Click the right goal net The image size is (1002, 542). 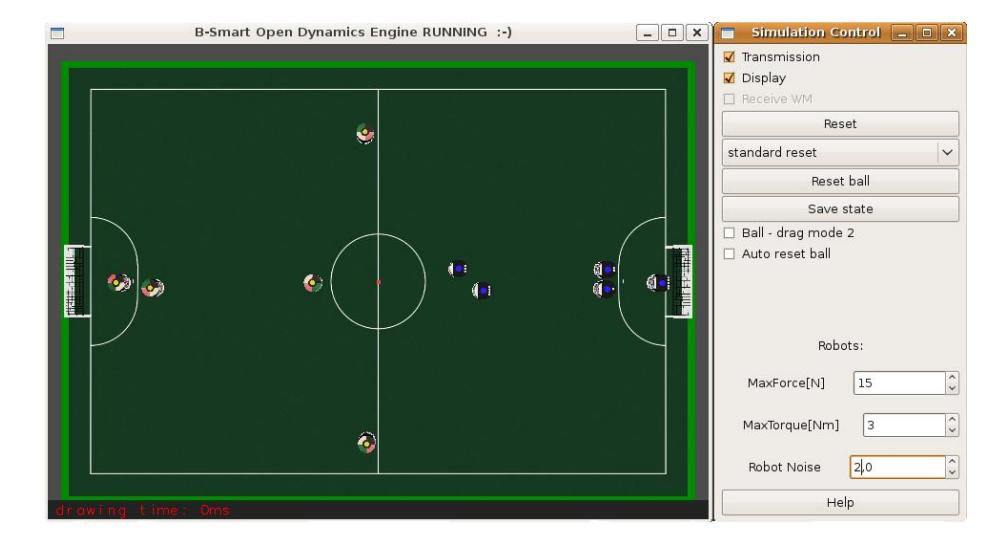(679, 282)
